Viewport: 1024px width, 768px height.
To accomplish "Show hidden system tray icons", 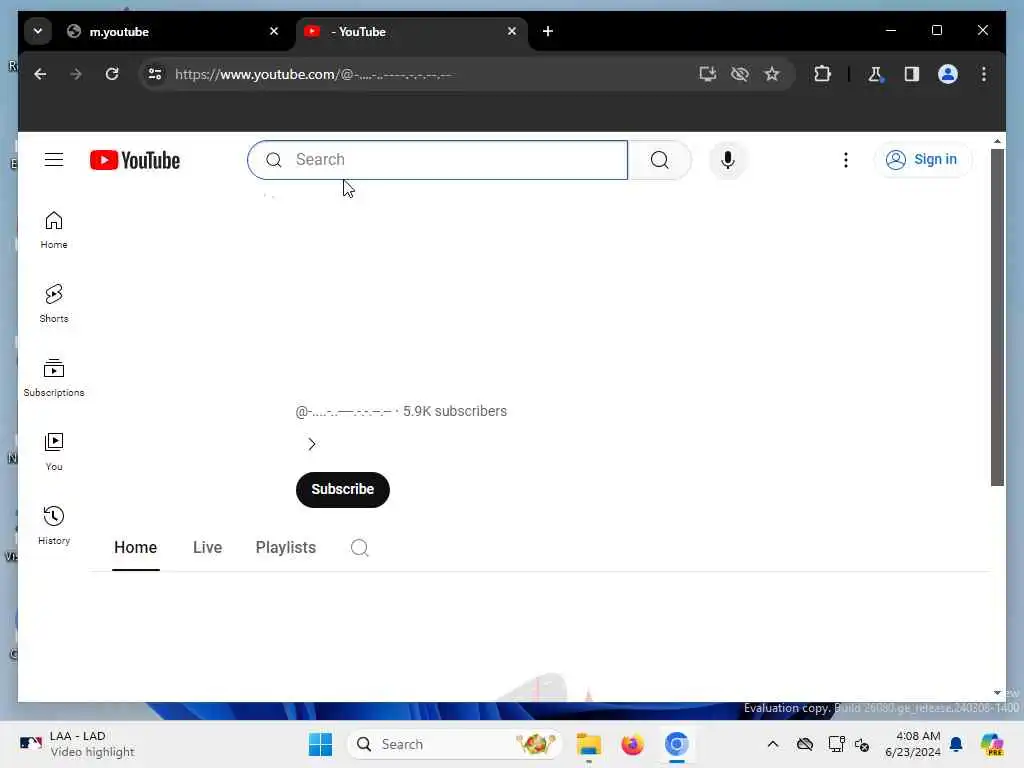I will coord(773,744).
